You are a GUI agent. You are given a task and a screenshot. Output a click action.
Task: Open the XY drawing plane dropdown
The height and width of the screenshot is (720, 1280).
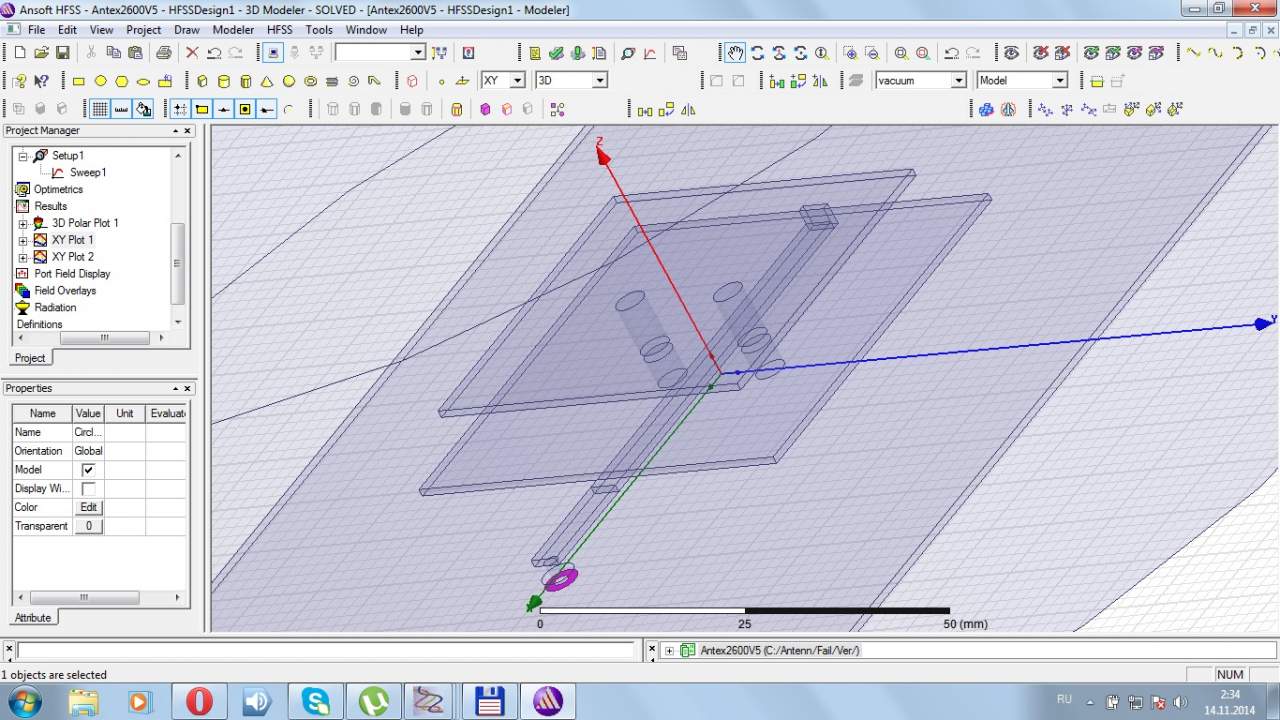[517, 80]
